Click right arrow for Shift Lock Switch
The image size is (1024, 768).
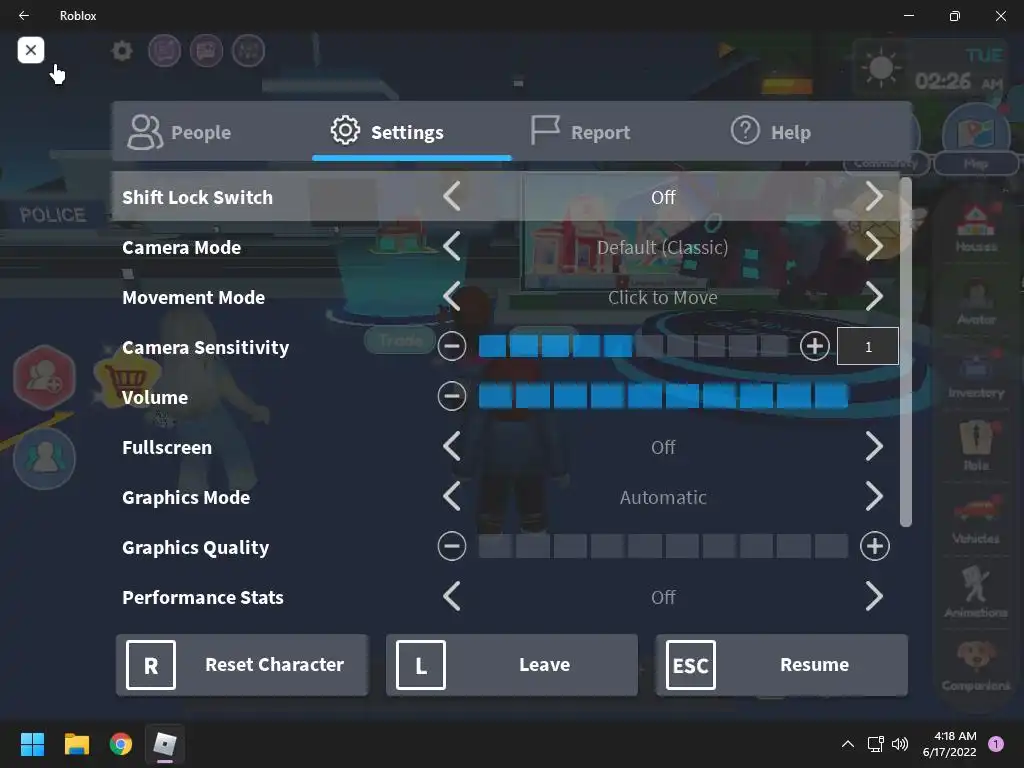[x=874, y=197]
